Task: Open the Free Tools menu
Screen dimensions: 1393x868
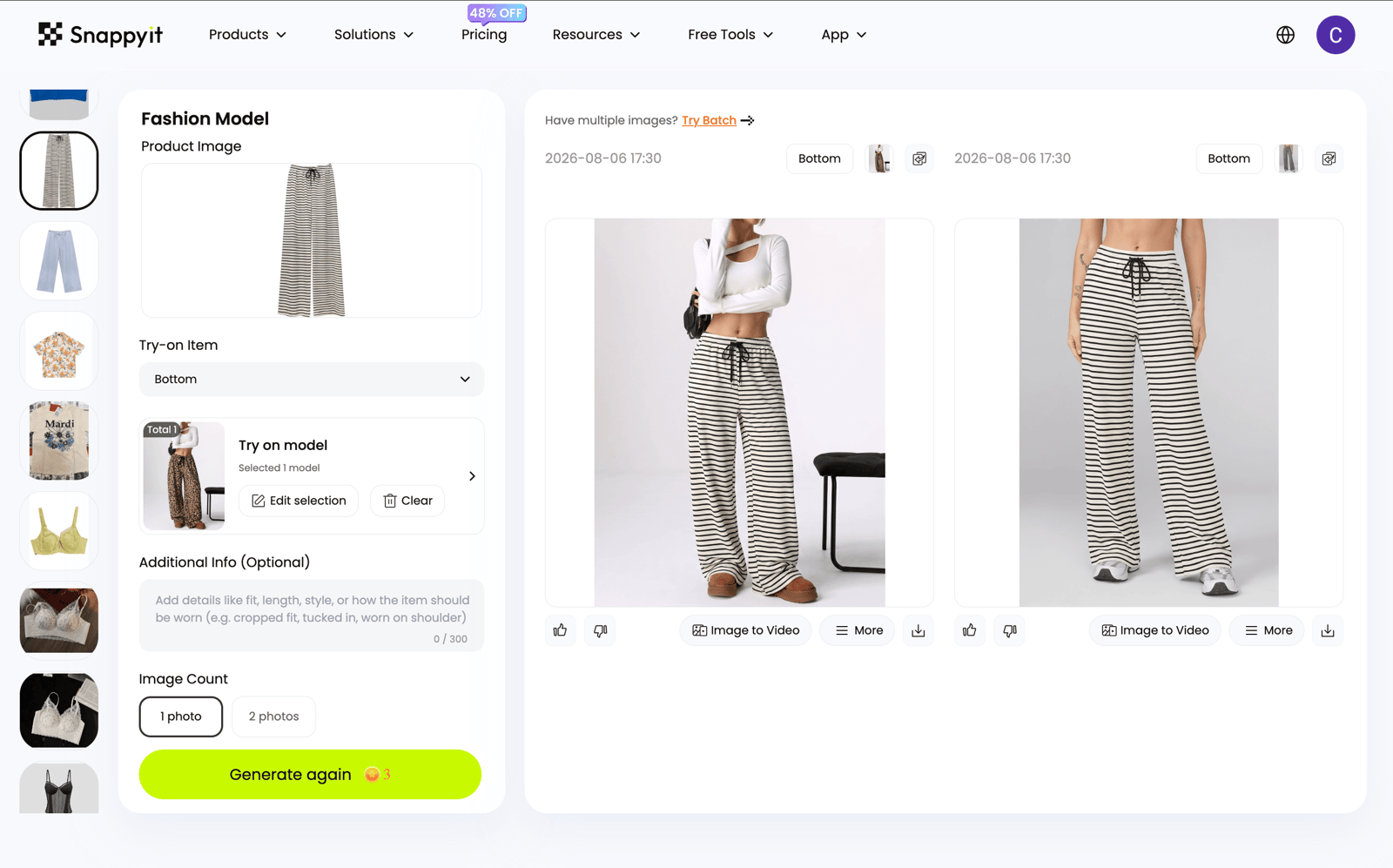Action: [x=730, y=35]
